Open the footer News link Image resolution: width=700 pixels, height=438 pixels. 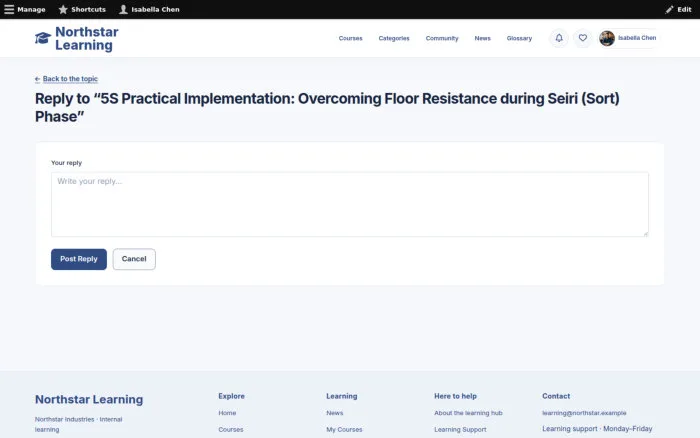coord(334,413)
